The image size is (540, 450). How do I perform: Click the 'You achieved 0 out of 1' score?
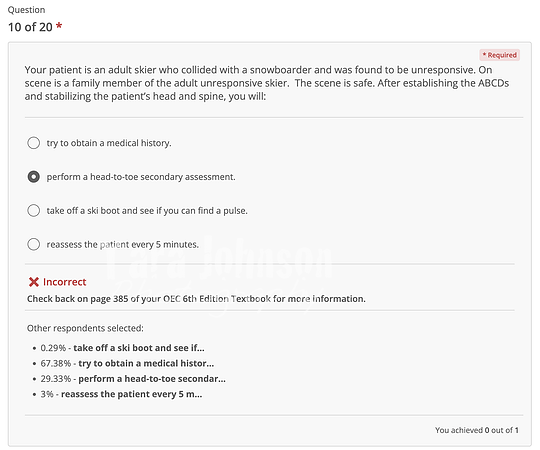(477, 430)
